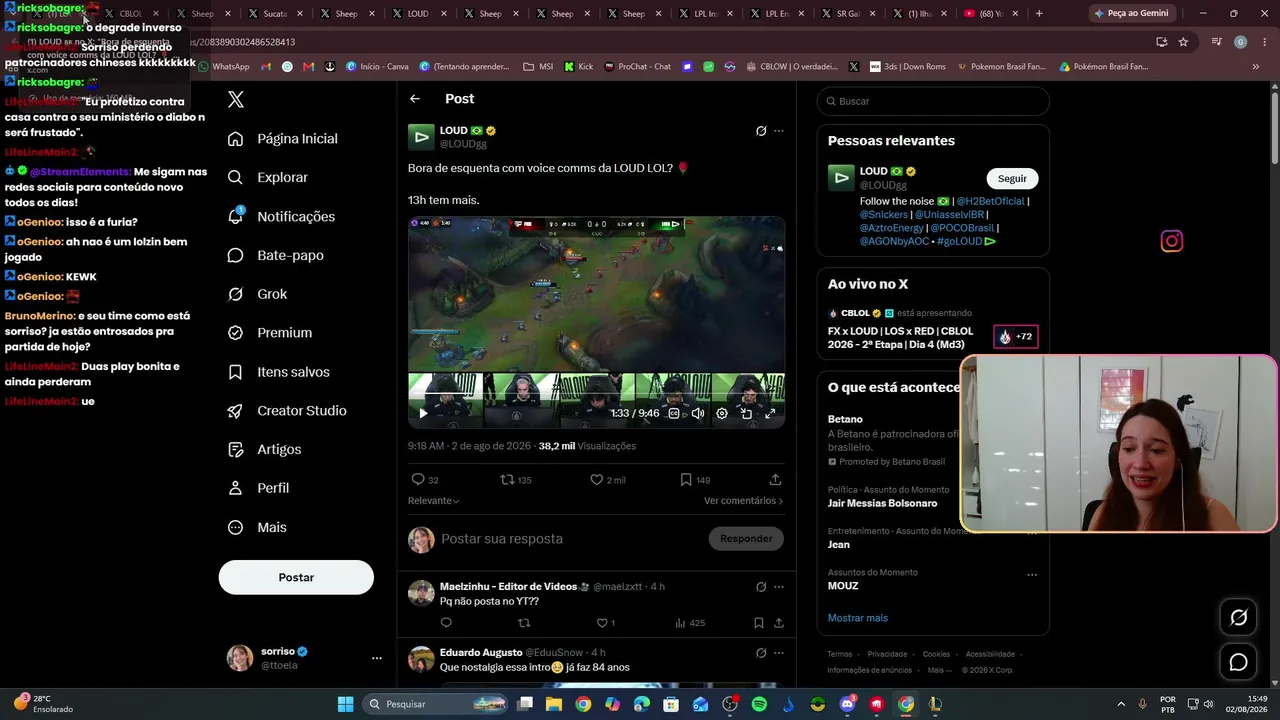Open the Premium page
Screen dimensions: 1280x720
pyautogui.click(x=270, y=333)
